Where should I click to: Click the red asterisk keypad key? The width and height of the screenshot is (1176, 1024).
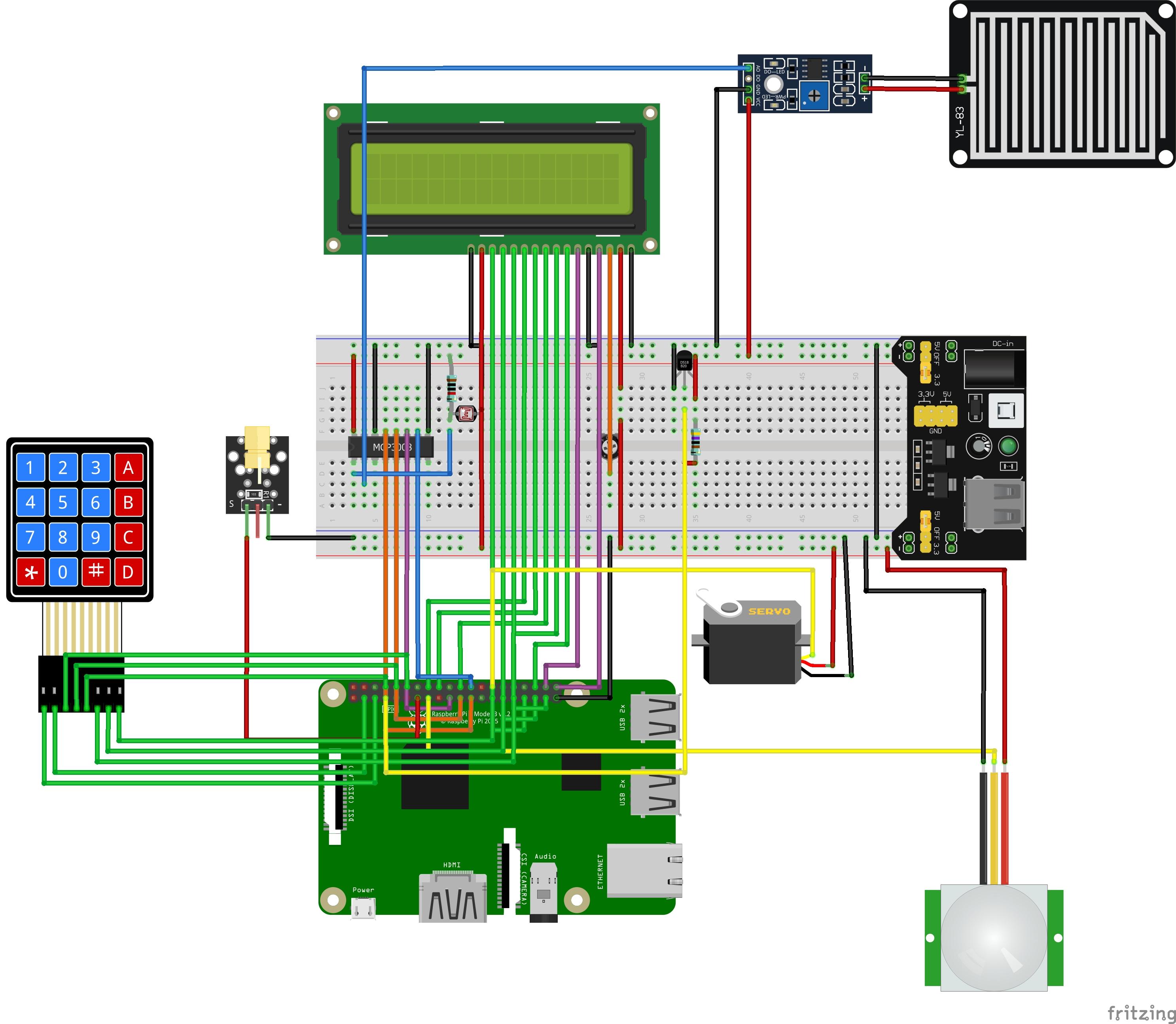coord(30,572)
